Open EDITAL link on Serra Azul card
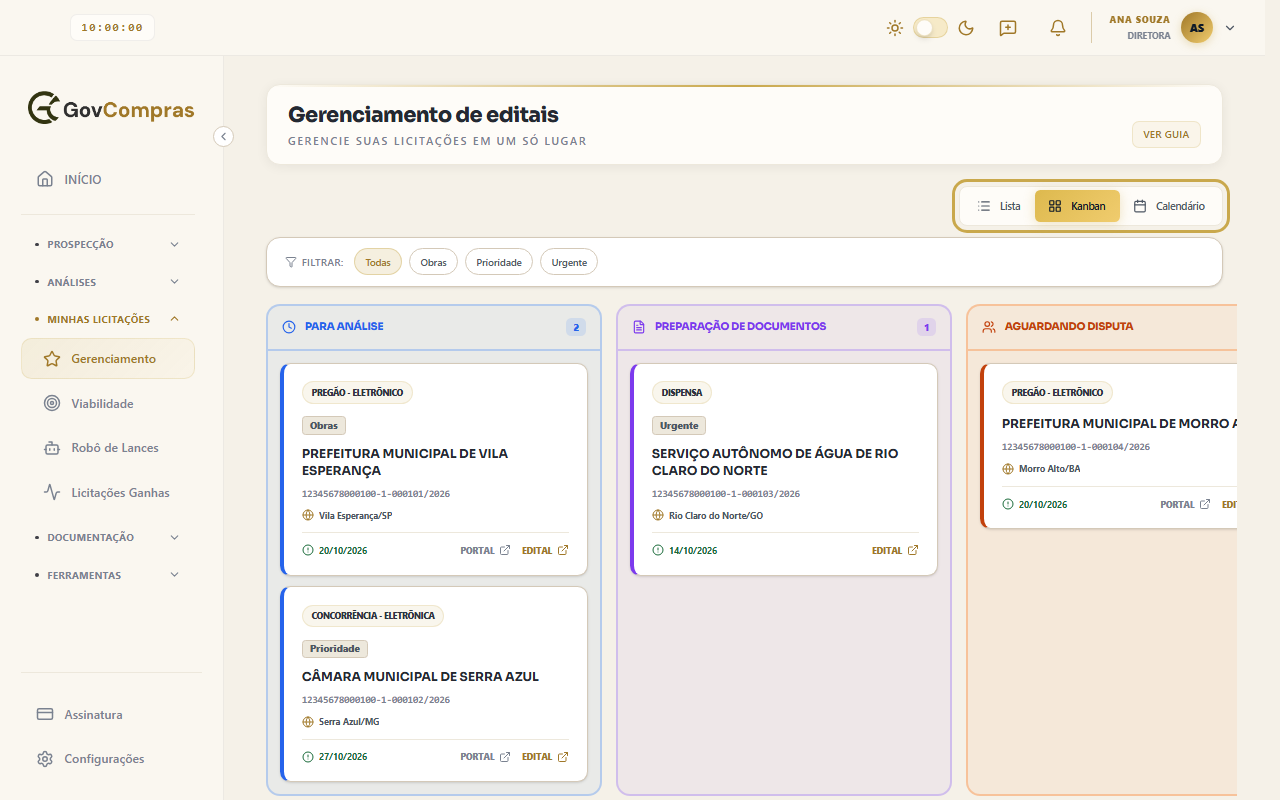 545,757
